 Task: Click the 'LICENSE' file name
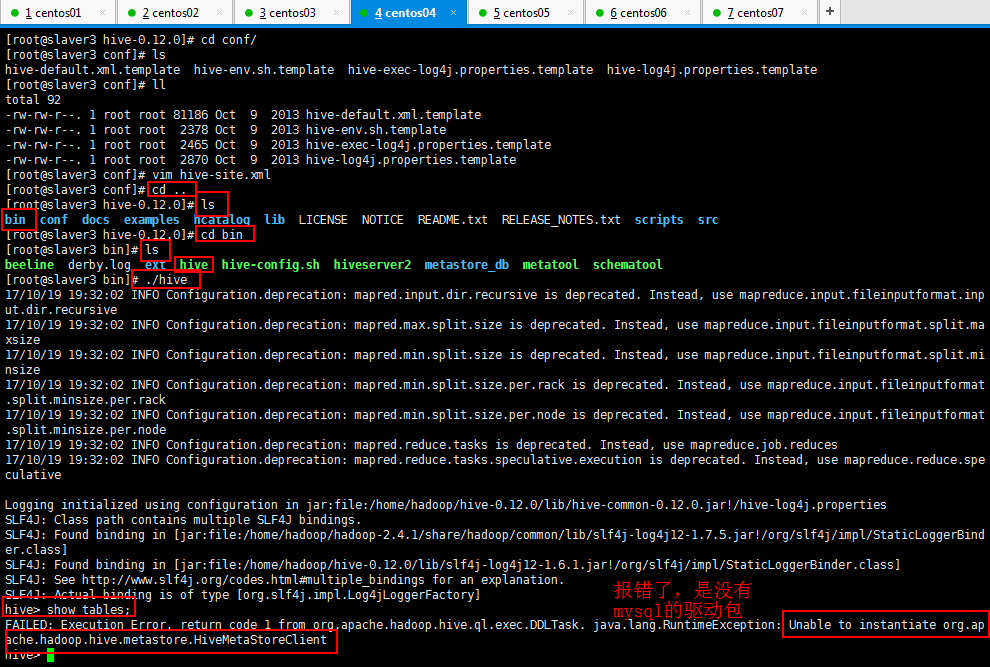pos(323,220)
